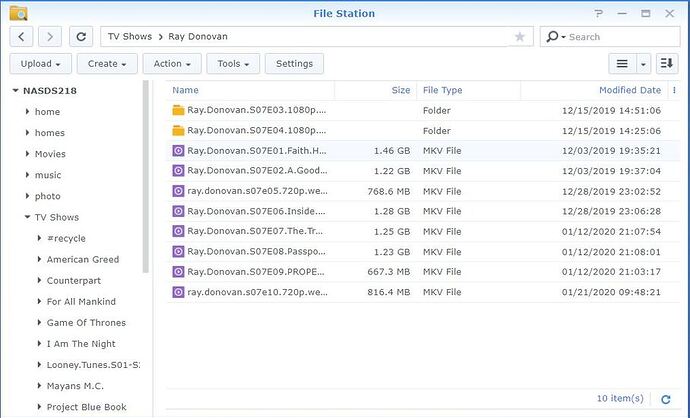Select the Ray.Donovan.S07E03 folder icon
This screenshot has width=690, height=418.
[178, 110]
